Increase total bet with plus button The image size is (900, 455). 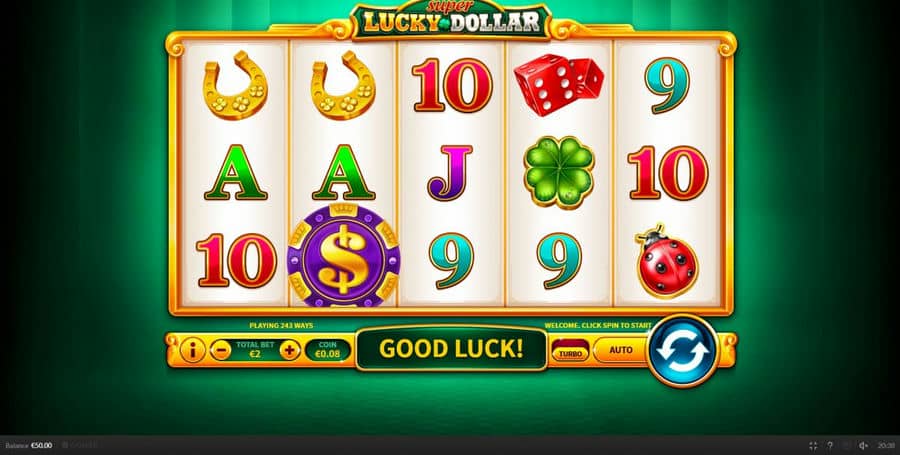coord(290,350)
